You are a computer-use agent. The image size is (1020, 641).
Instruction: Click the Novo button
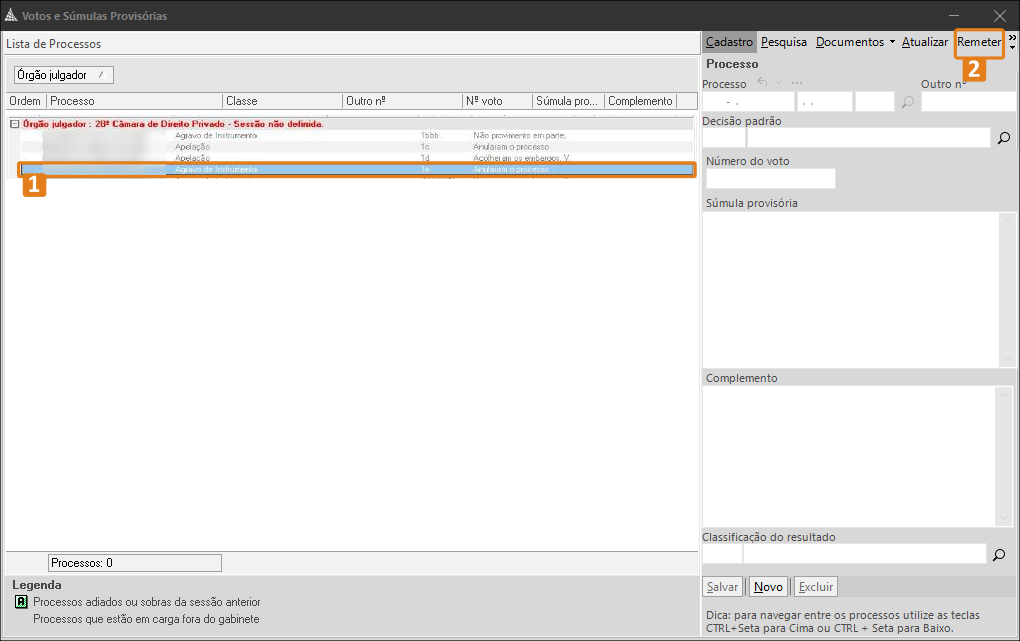point(768,587)
